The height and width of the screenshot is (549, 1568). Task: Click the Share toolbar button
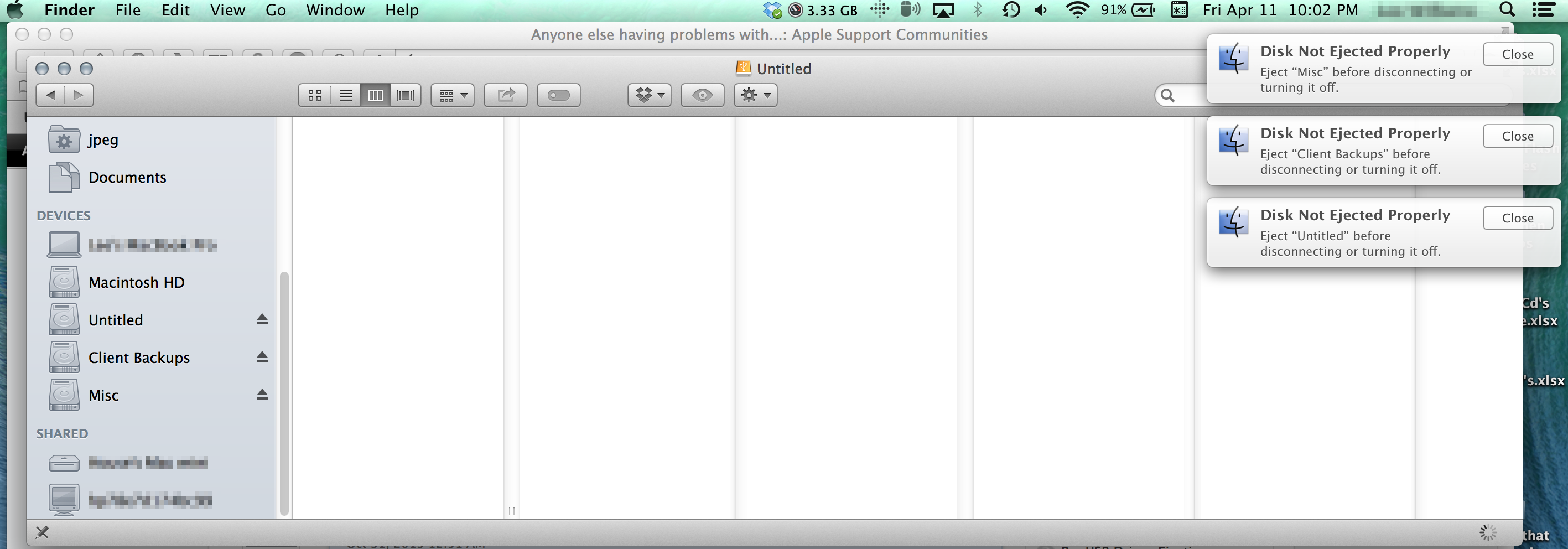[505, 95]
